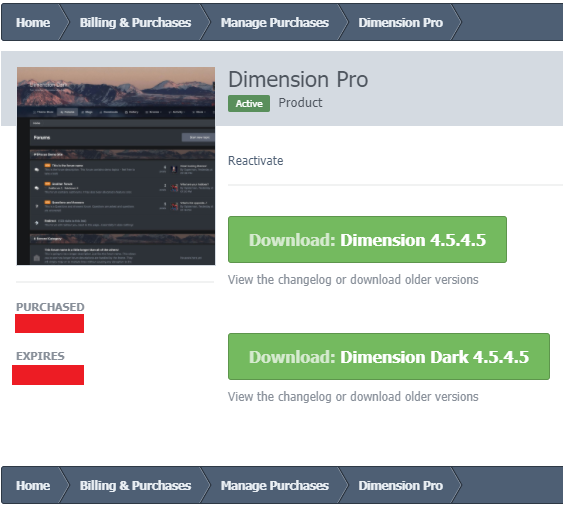The height and width of the screenshot is (506, 563).
Task: Download Dimension 4.5.4.5 theme
Action: click(367, 240)
